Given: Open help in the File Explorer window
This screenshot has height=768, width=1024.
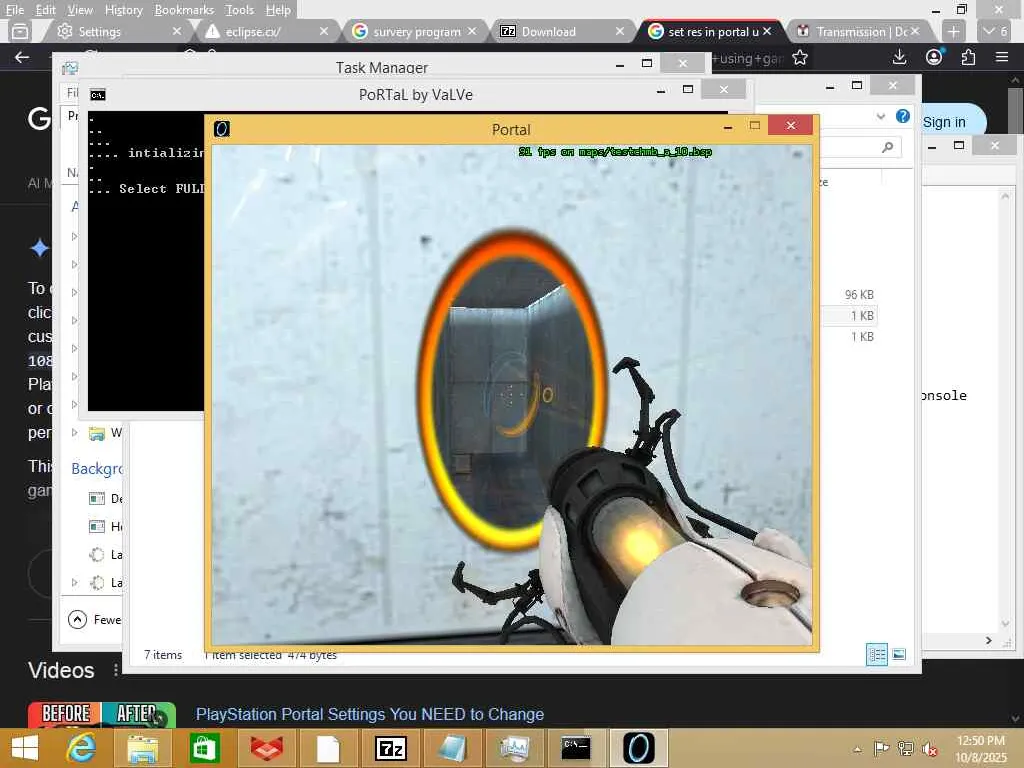Looking at the screenshot, I should click(903, 116).
